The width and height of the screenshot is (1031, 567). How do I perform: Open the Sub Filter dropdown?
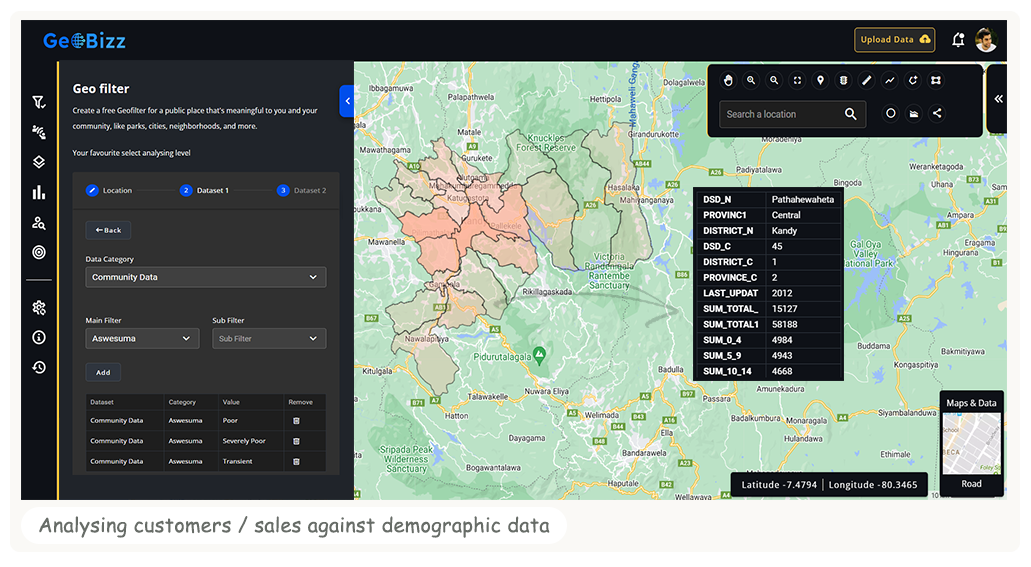[269, 338]
